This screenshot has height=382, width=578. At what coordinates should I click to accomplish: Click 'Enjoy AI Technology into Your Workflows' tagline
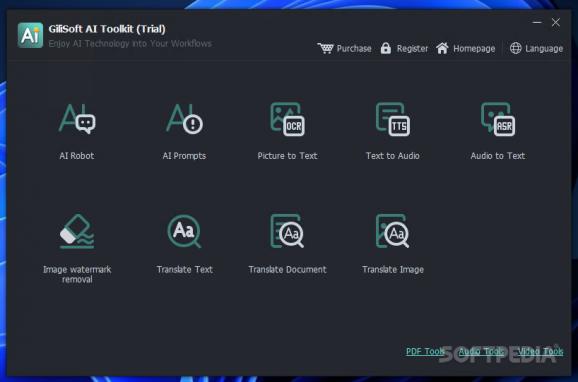[x=130, y=44]
